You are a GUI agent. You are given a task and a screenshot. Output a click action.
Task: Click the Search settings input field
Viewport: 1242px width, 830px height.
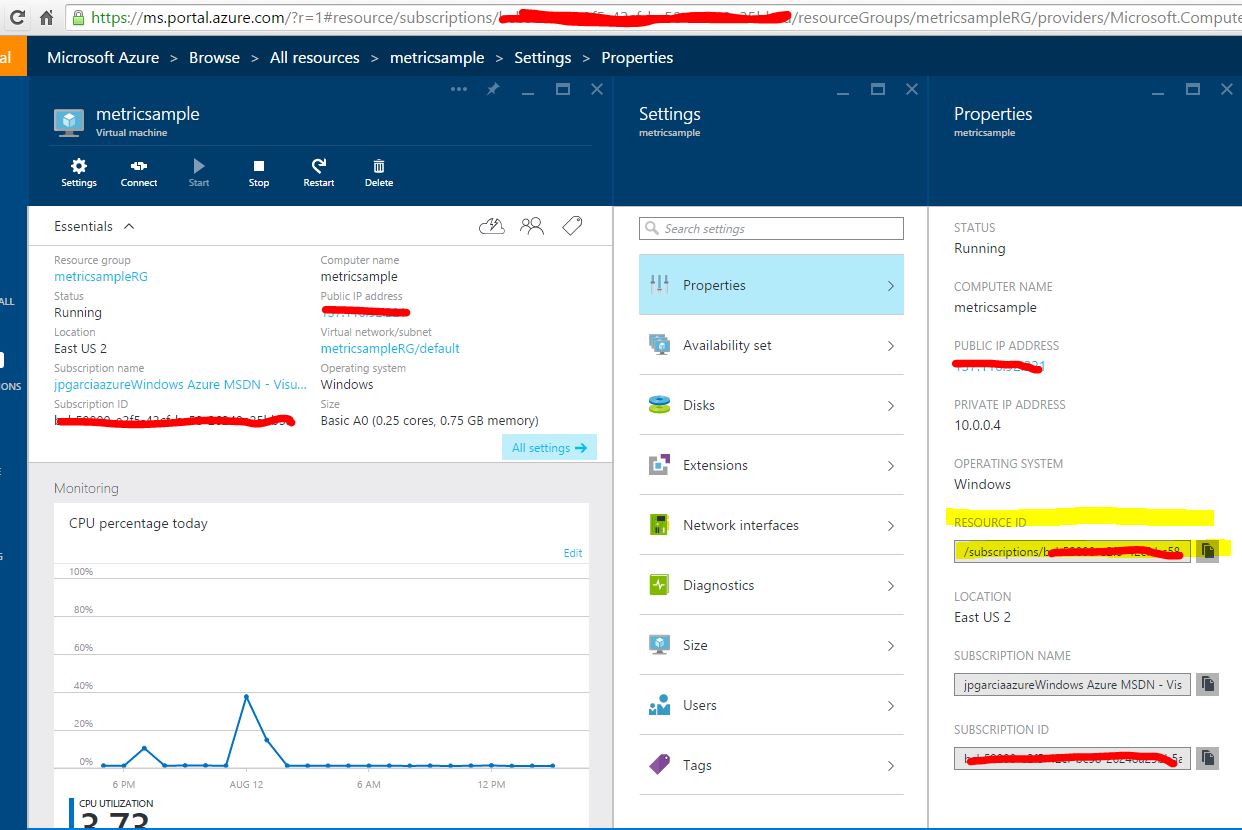coord(771,229)
